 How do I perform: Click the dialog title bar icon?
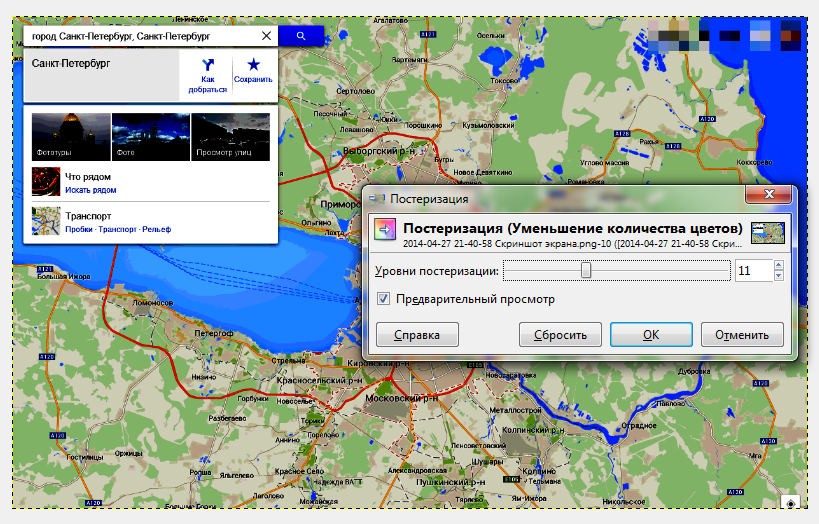(377, 199)
